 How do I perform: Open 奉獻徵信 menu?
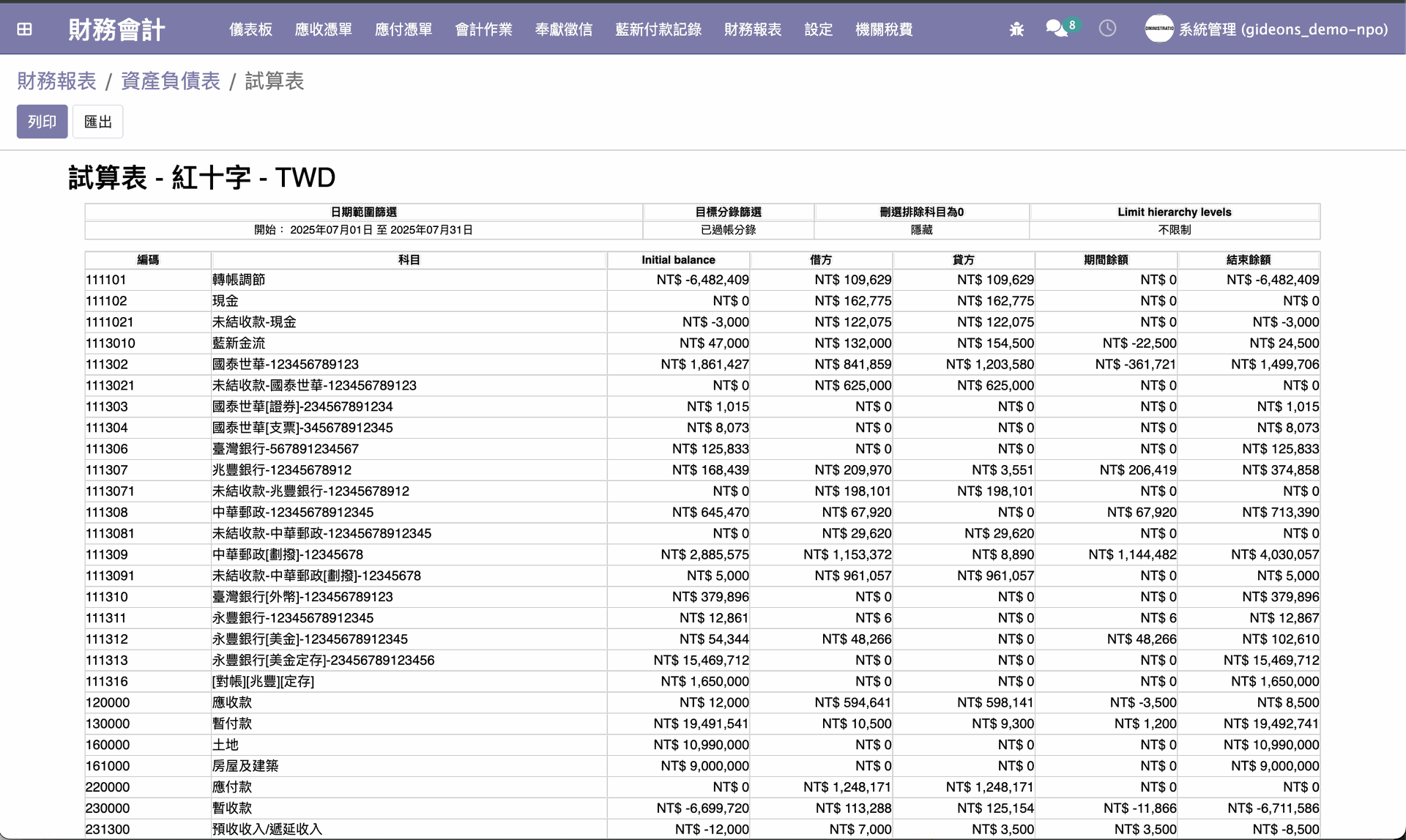[563, 29]
